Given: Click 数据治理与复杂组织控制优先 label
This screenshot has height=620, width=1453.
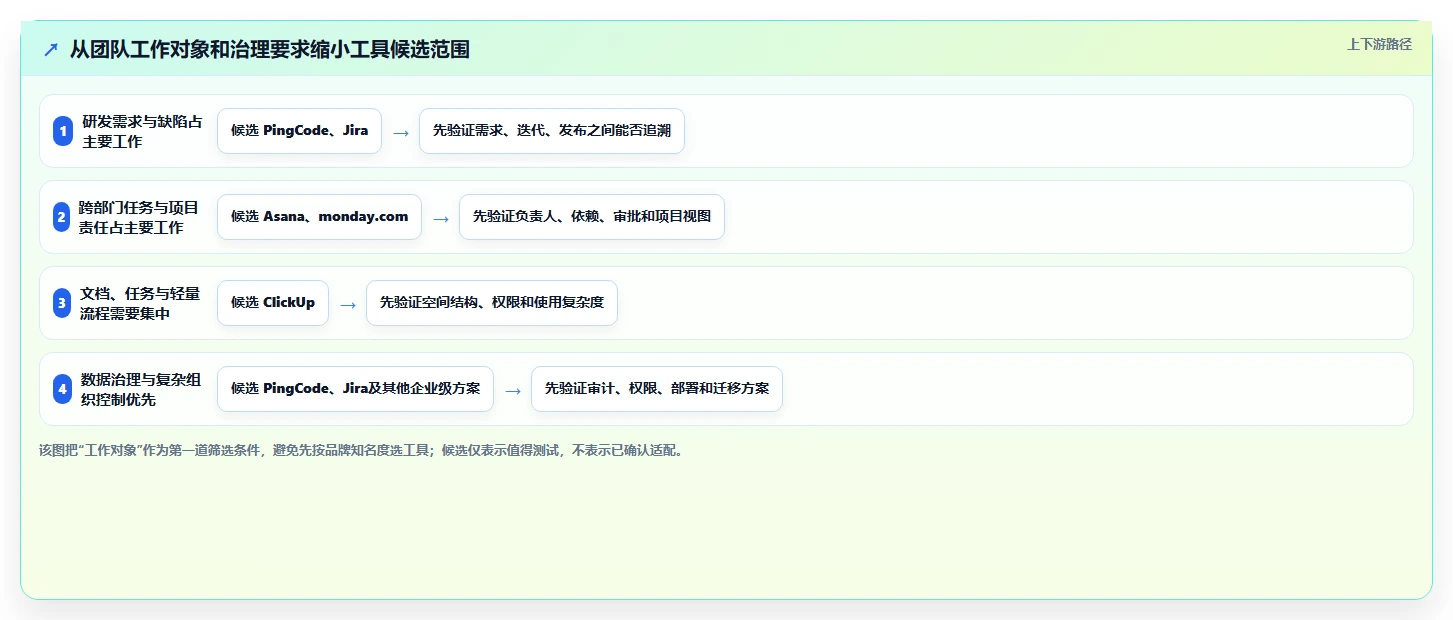Looking at the screenshot, I should pos(140,389).
